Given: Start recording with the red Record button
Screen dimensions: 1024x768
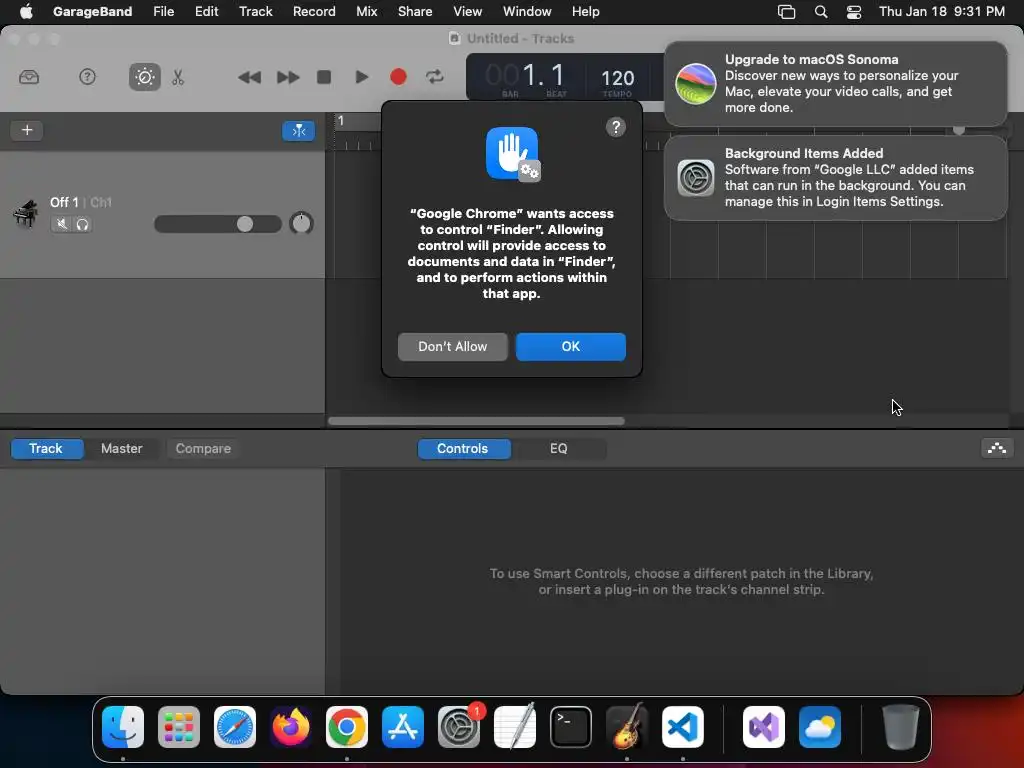Looking at the screenshot, I should point(398,77).
